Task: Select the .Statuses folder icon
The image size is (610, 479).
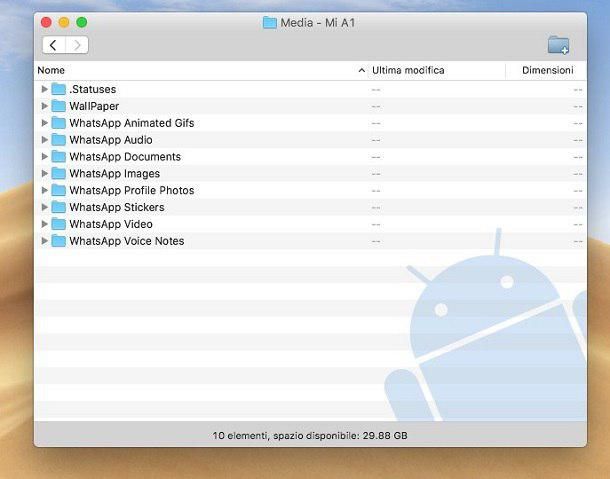Action: point(58,89)
